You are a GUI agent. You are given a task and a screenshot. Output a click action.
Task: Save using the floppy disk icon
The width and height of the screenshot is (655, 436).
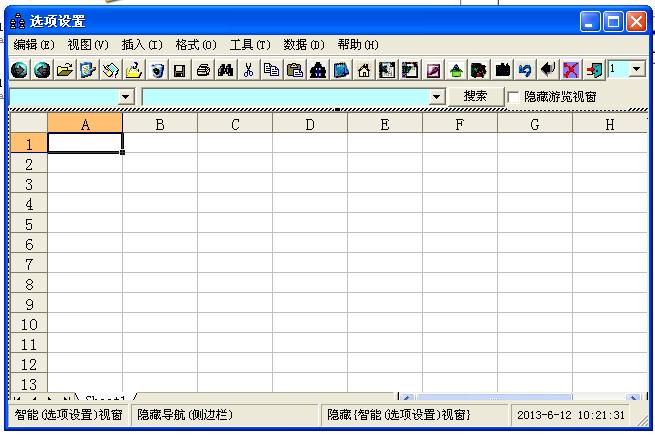(180, 70)
